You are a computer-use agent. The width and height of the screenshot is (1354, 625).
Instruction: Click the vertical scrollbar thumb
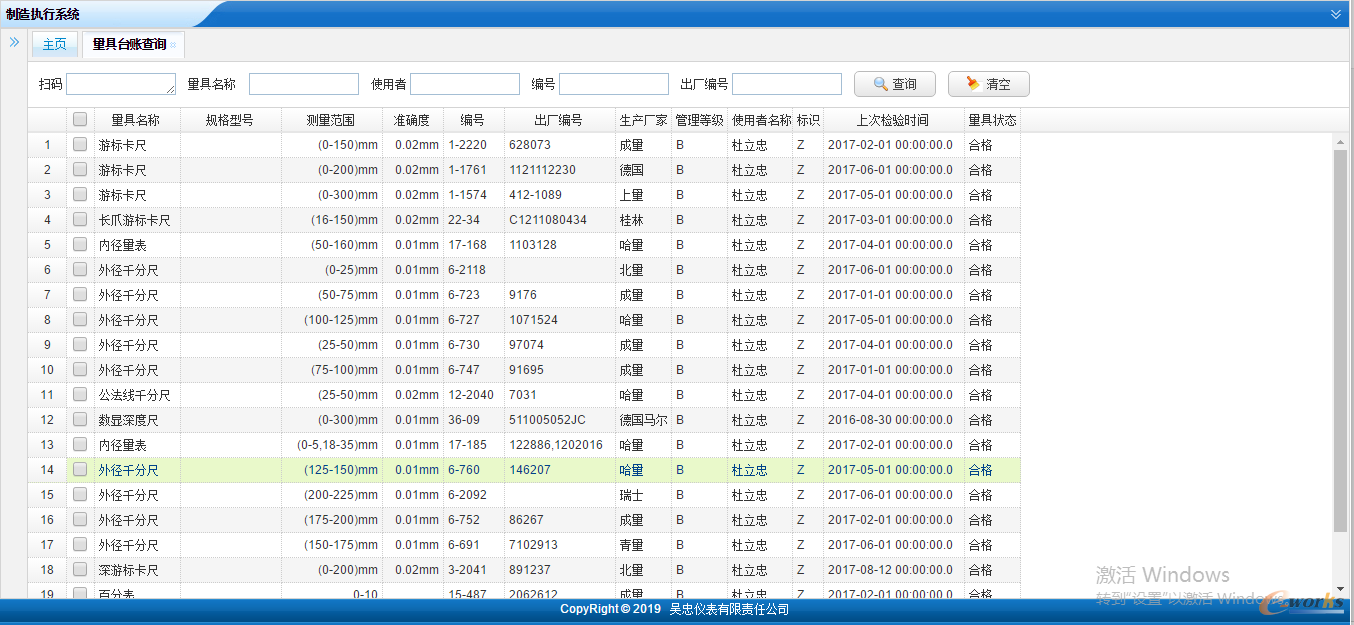[x=1340, y=340]
